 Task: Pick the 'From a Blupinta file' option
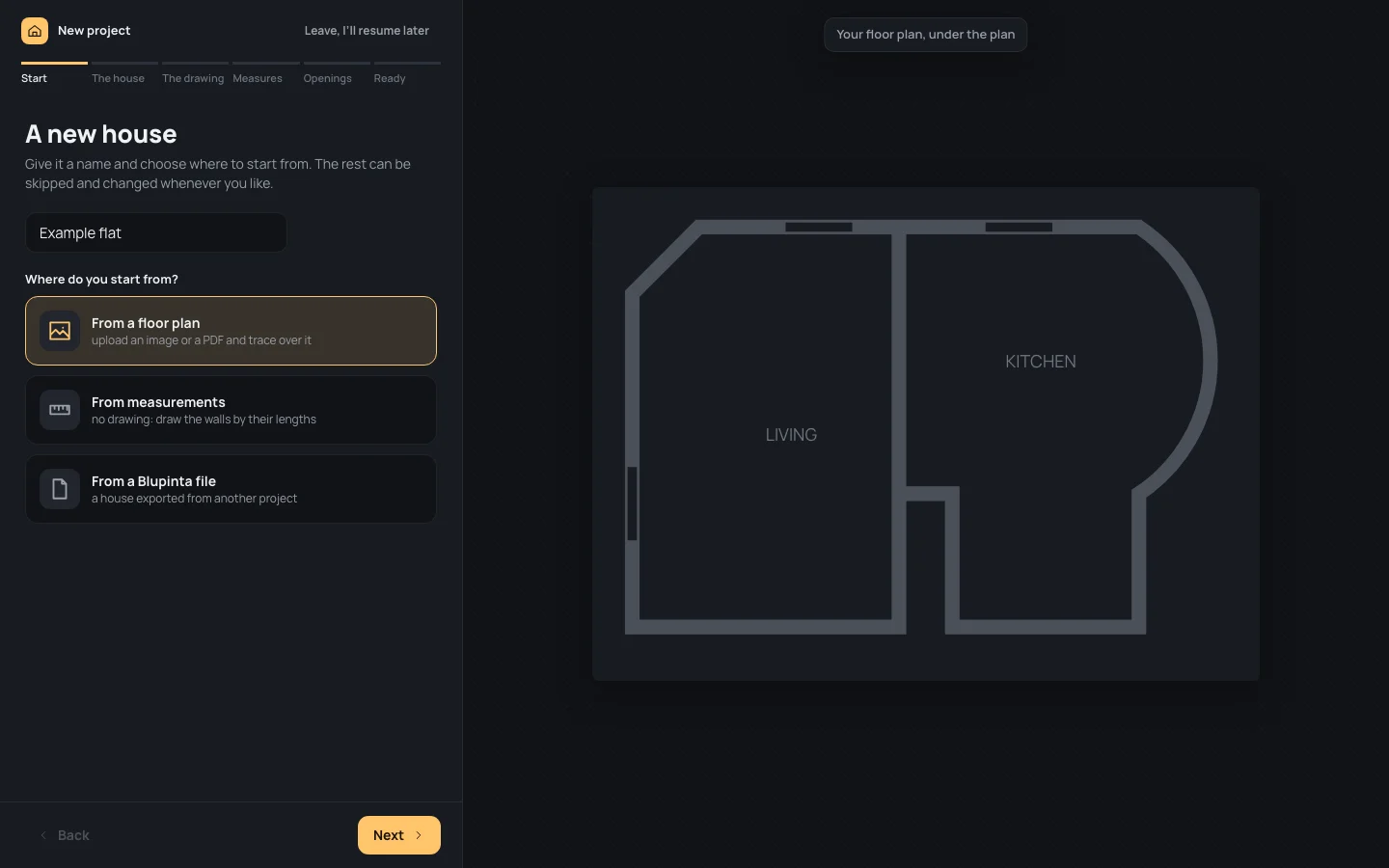[231, 489]
